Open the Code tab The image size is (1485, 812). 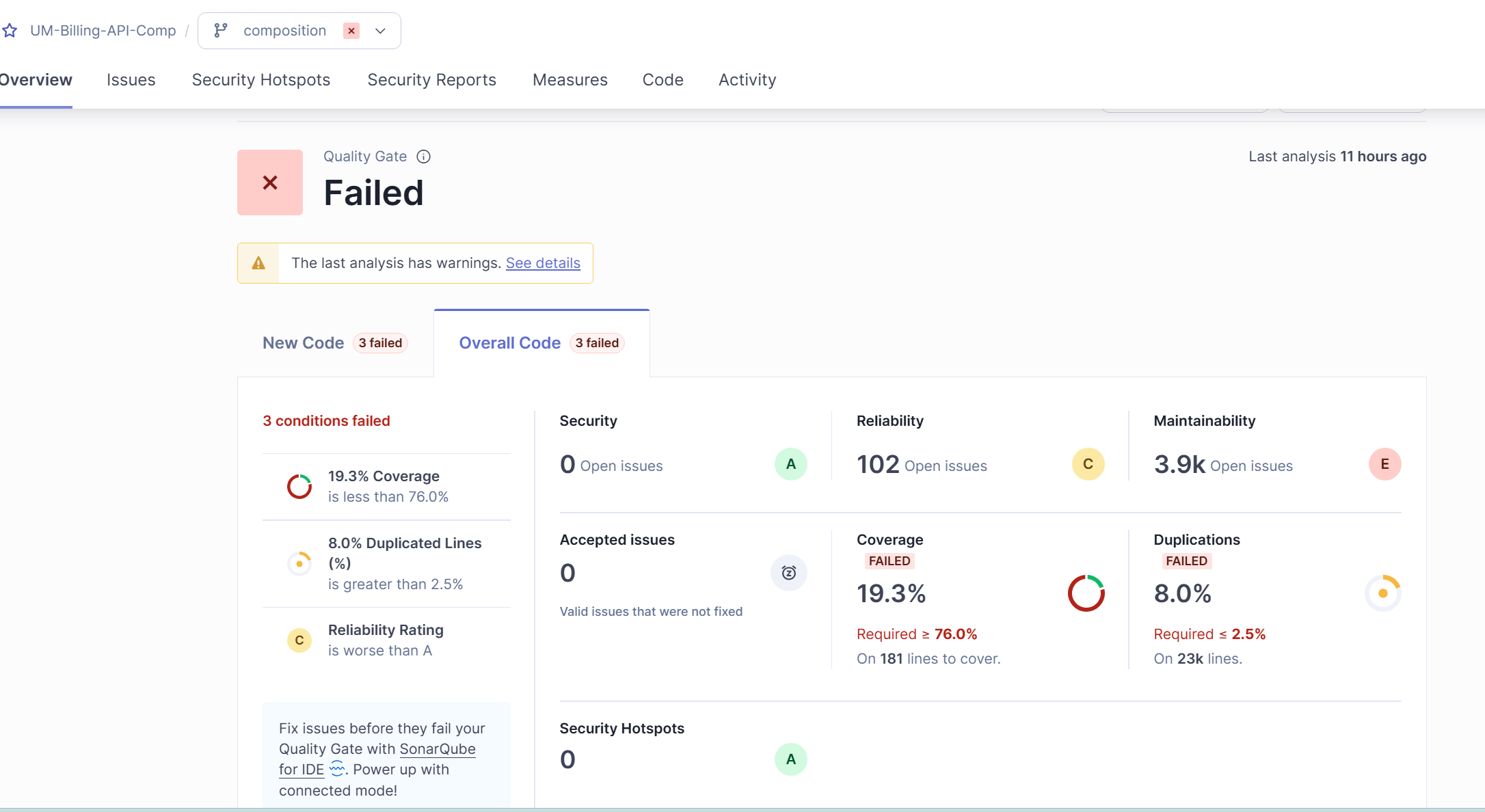(x=663, y=80)
